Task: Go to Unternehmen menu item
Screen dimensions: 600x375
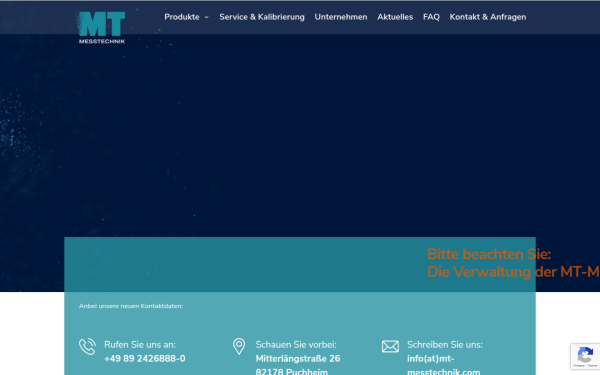Action: [341, 17]
